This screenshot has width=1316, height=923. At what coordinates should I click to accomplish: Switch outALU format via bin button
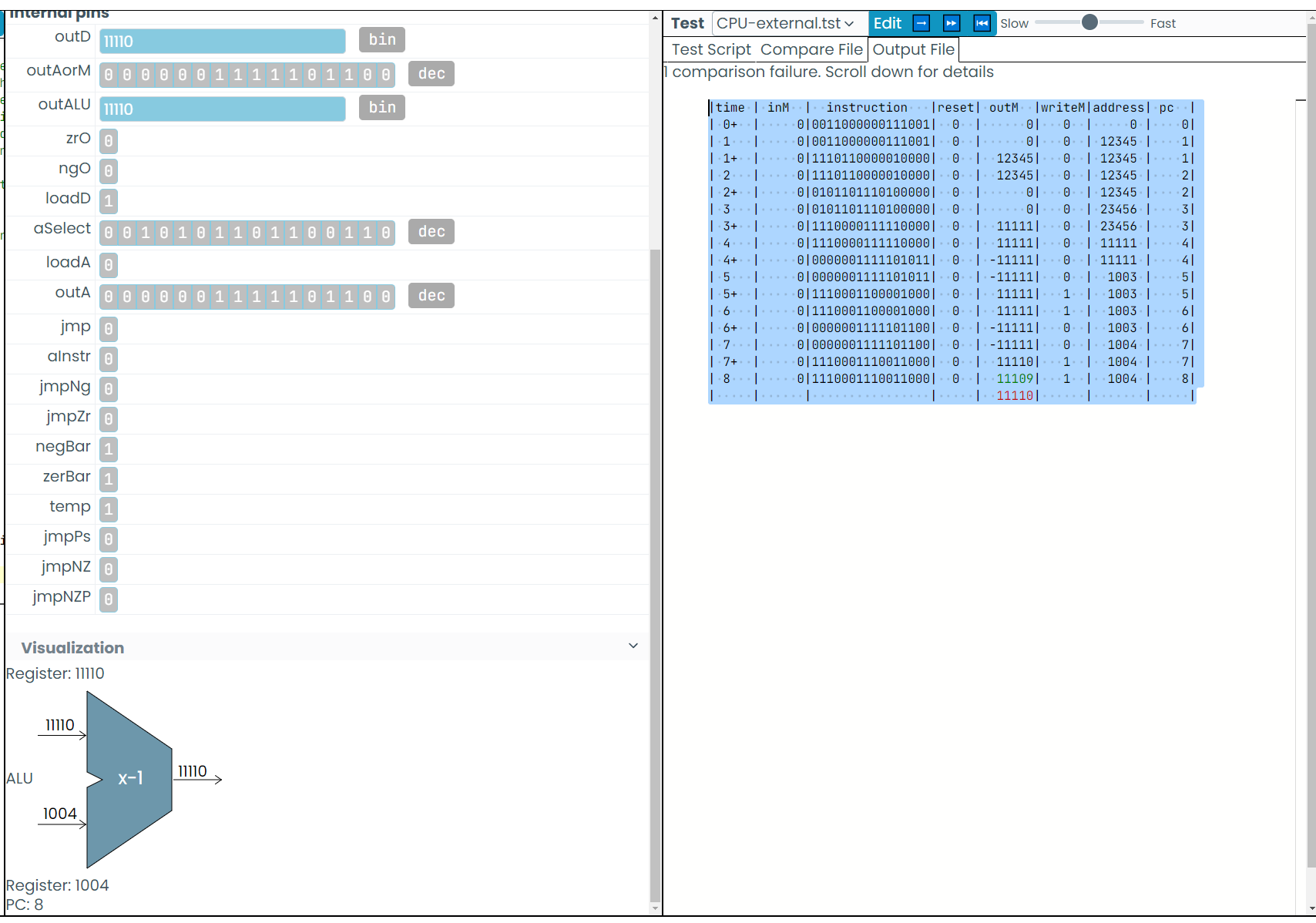point(381,107)
